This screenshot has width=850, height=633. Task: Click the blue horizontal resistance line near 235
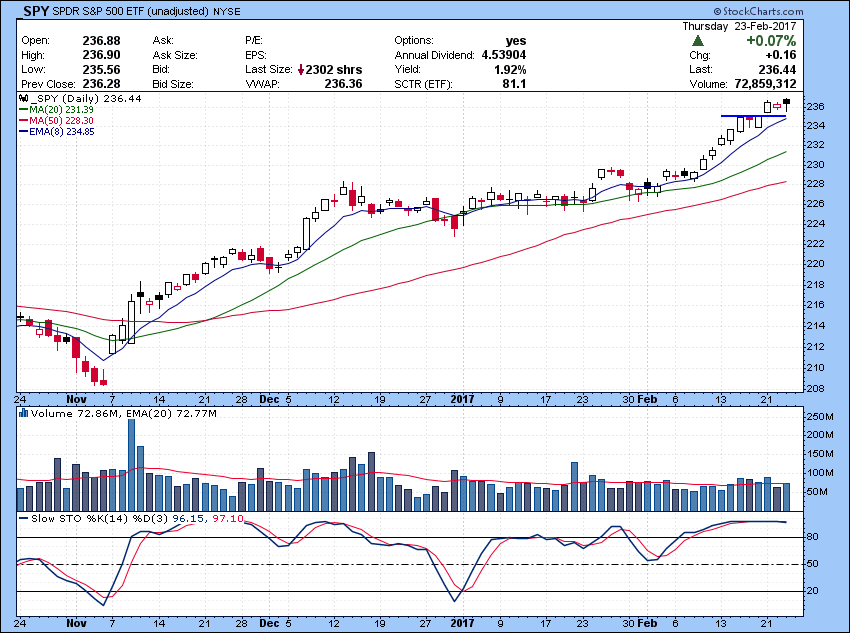(753, 116)
